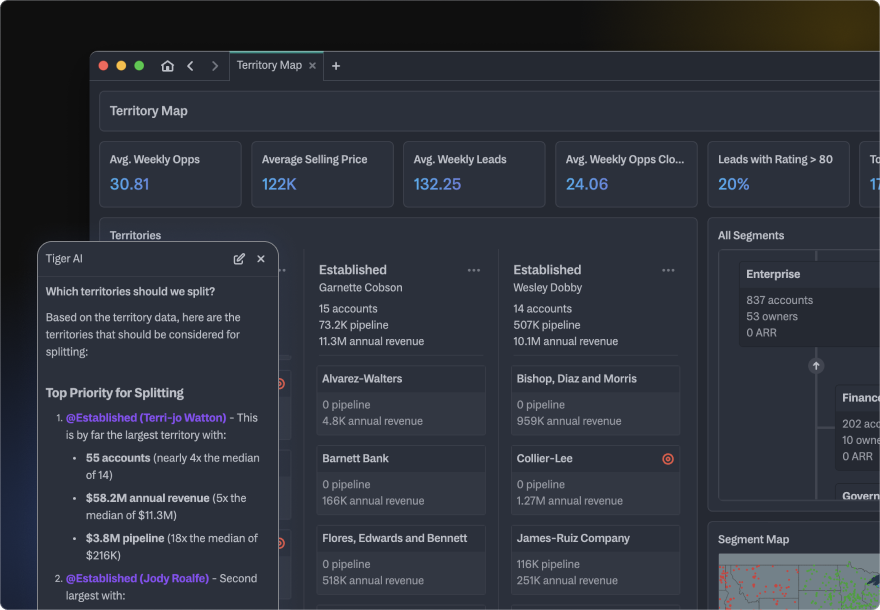Click the 30.81 value
The height and width of the screenshot is (610, 880).
(130, 184)
